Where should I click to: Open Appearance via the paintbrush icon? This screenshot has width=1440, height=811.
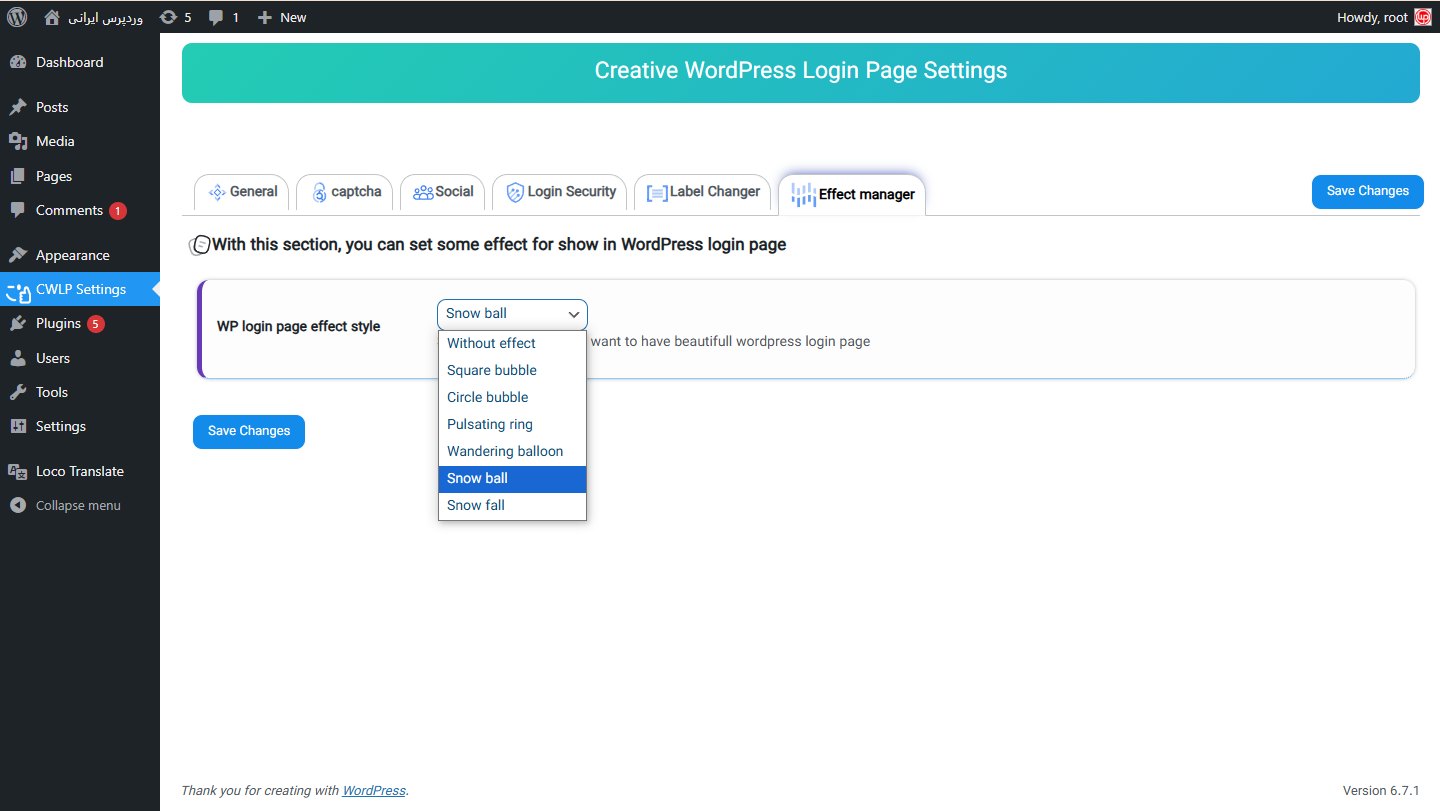click(20, 255)
